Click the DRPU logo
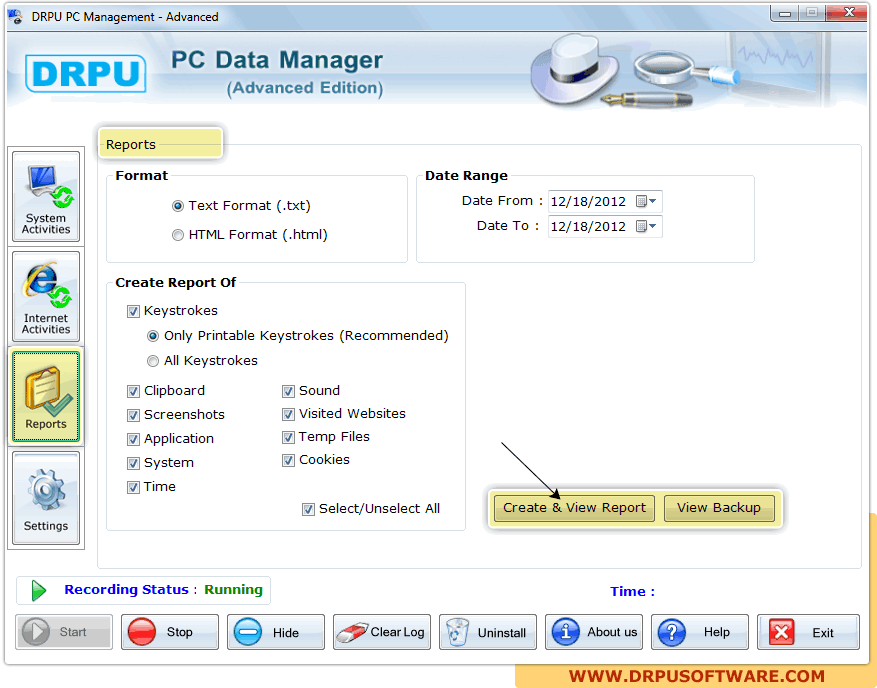This screenshot has width=877, height=688. 86,73
